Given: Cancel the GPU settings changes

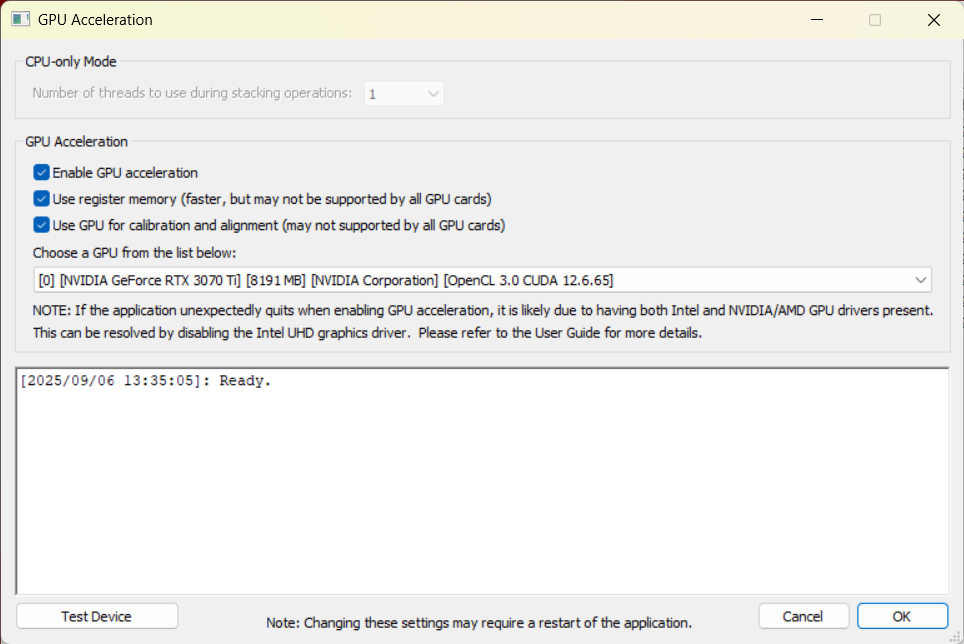Looking at the screenshot, I should 804,616.
